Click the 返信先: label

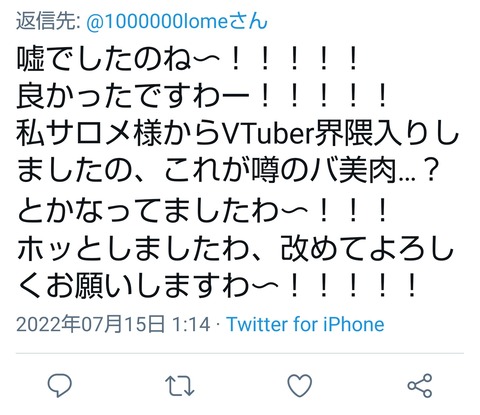(48, 21)
